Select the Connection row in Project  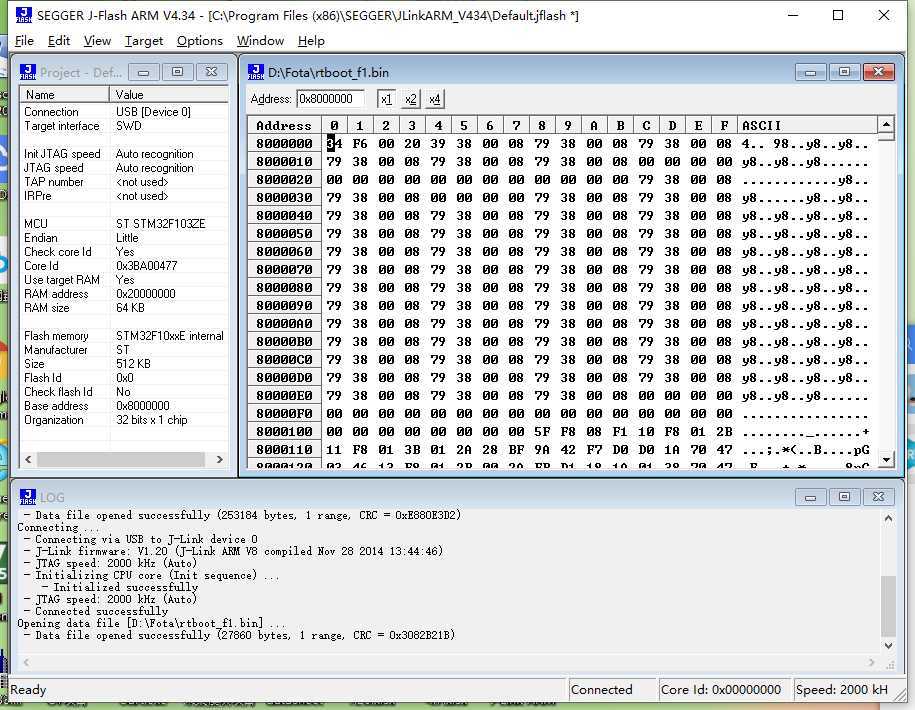pyautogui.click(x=124, y=112)
